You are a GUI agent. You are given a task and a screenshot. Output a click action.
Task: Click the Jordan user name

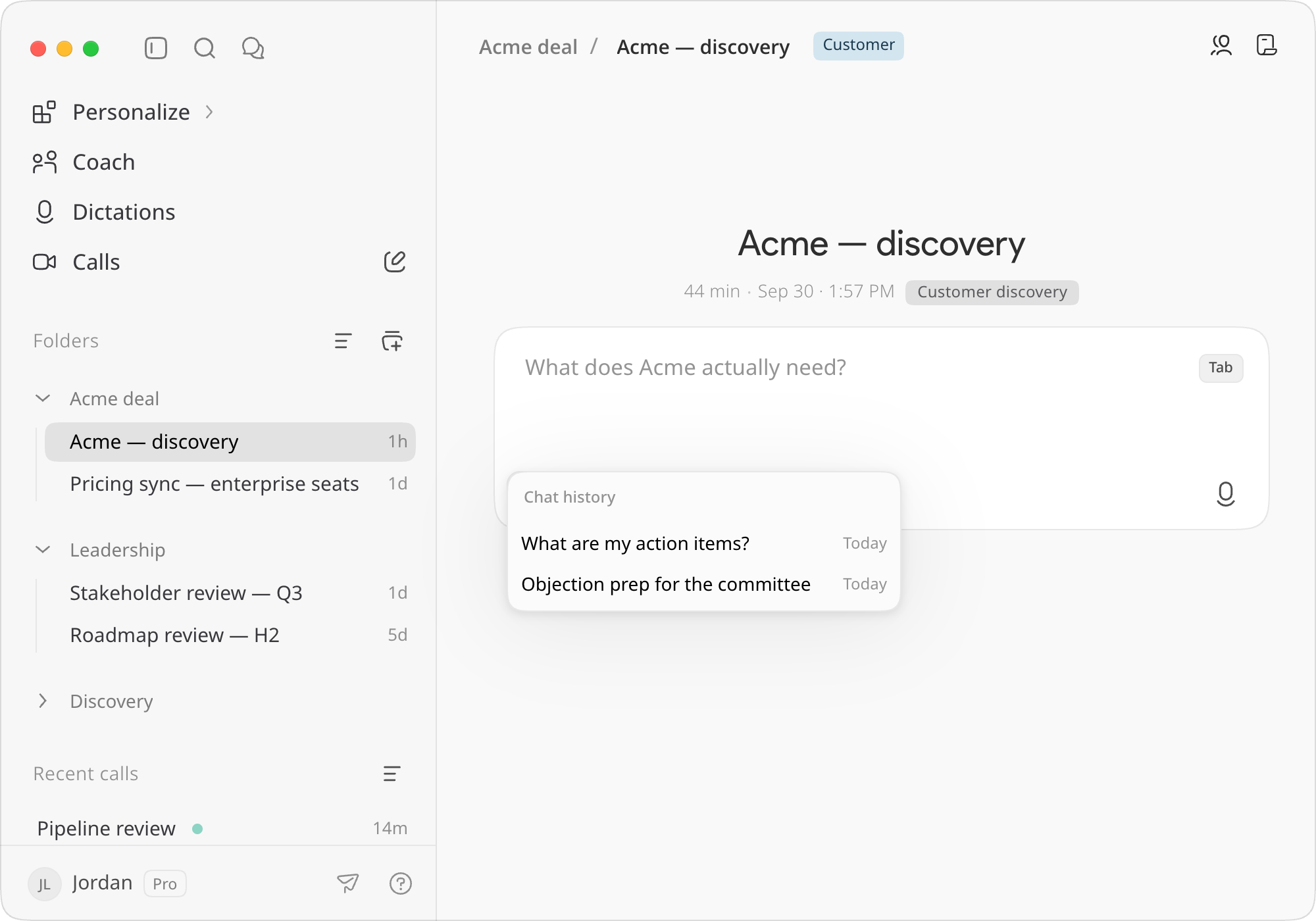click(103, 883)
